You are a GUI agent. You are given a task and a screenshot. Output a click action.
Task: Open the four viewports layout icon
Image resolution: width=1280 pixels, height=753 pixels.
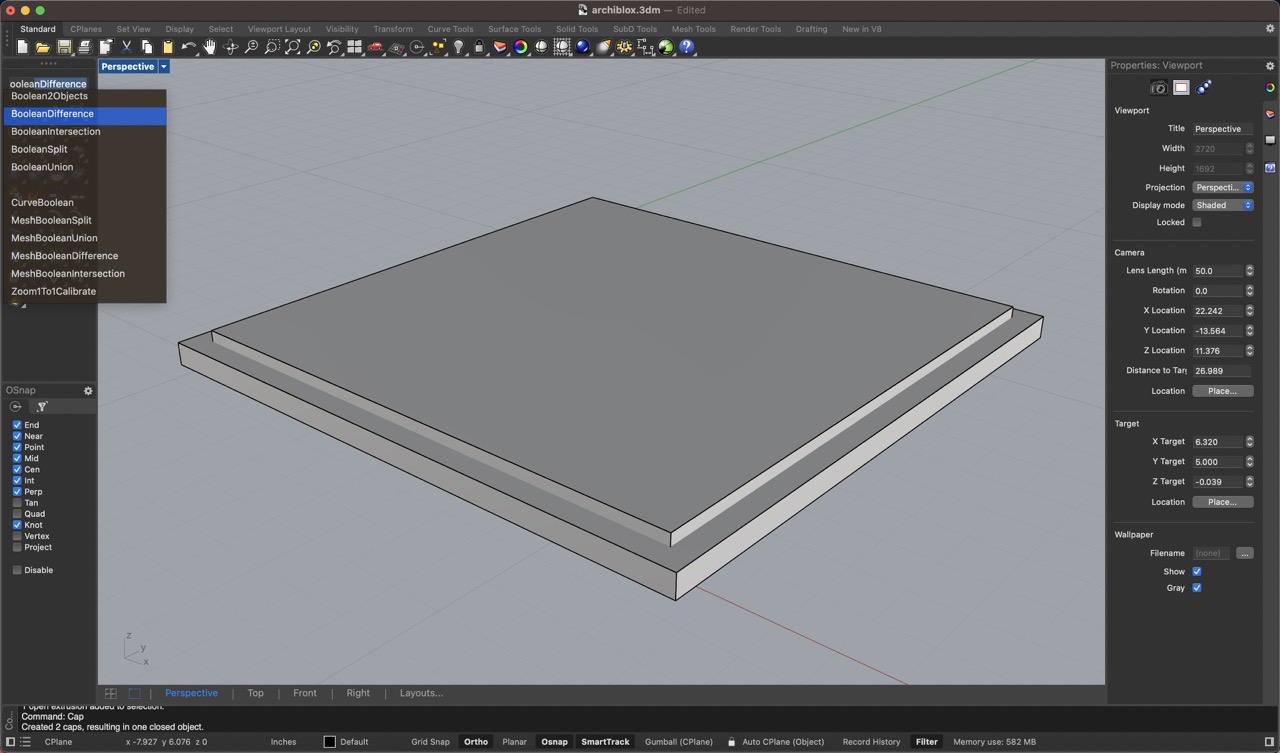click(354, 47)
